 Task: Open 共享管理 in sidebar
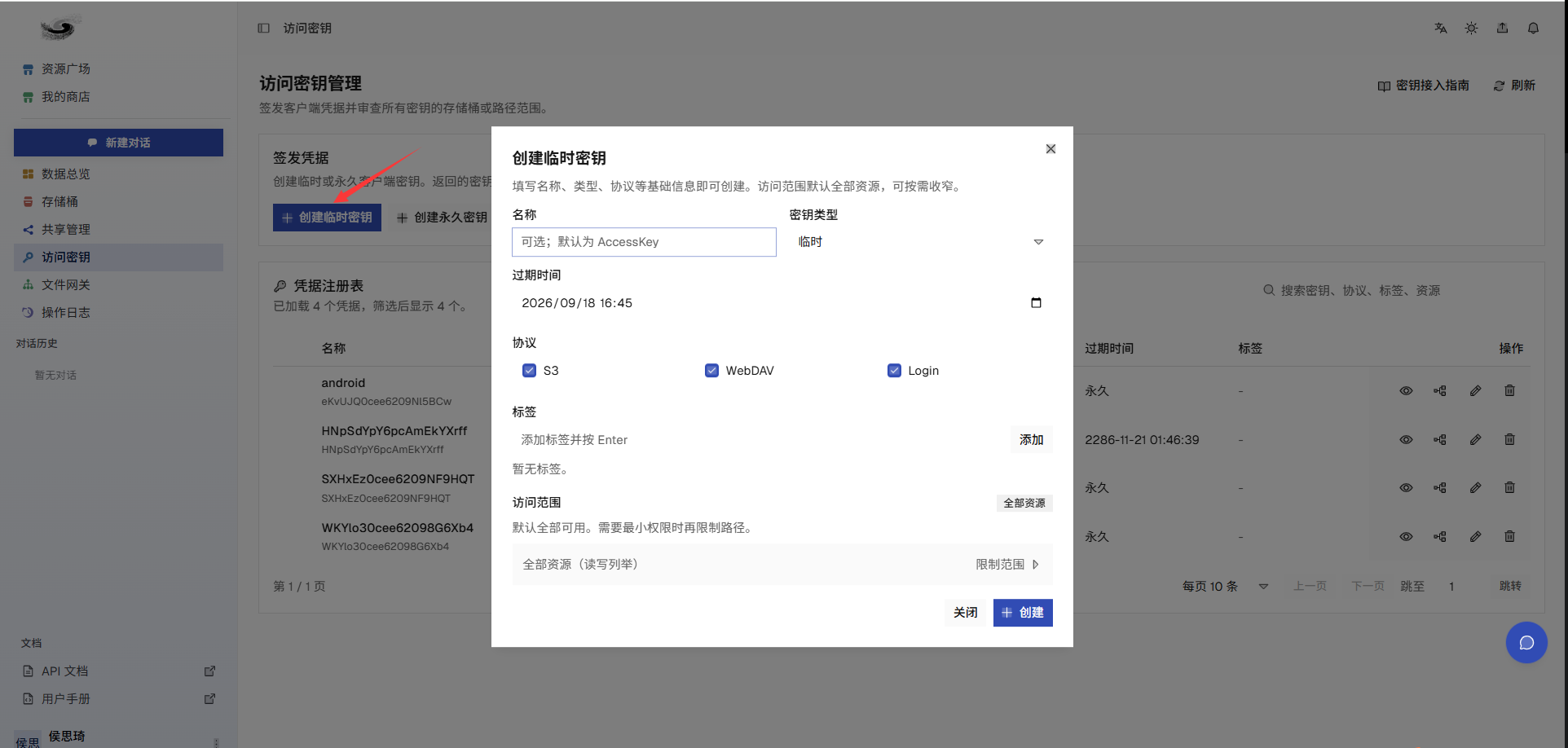[118, 229]
